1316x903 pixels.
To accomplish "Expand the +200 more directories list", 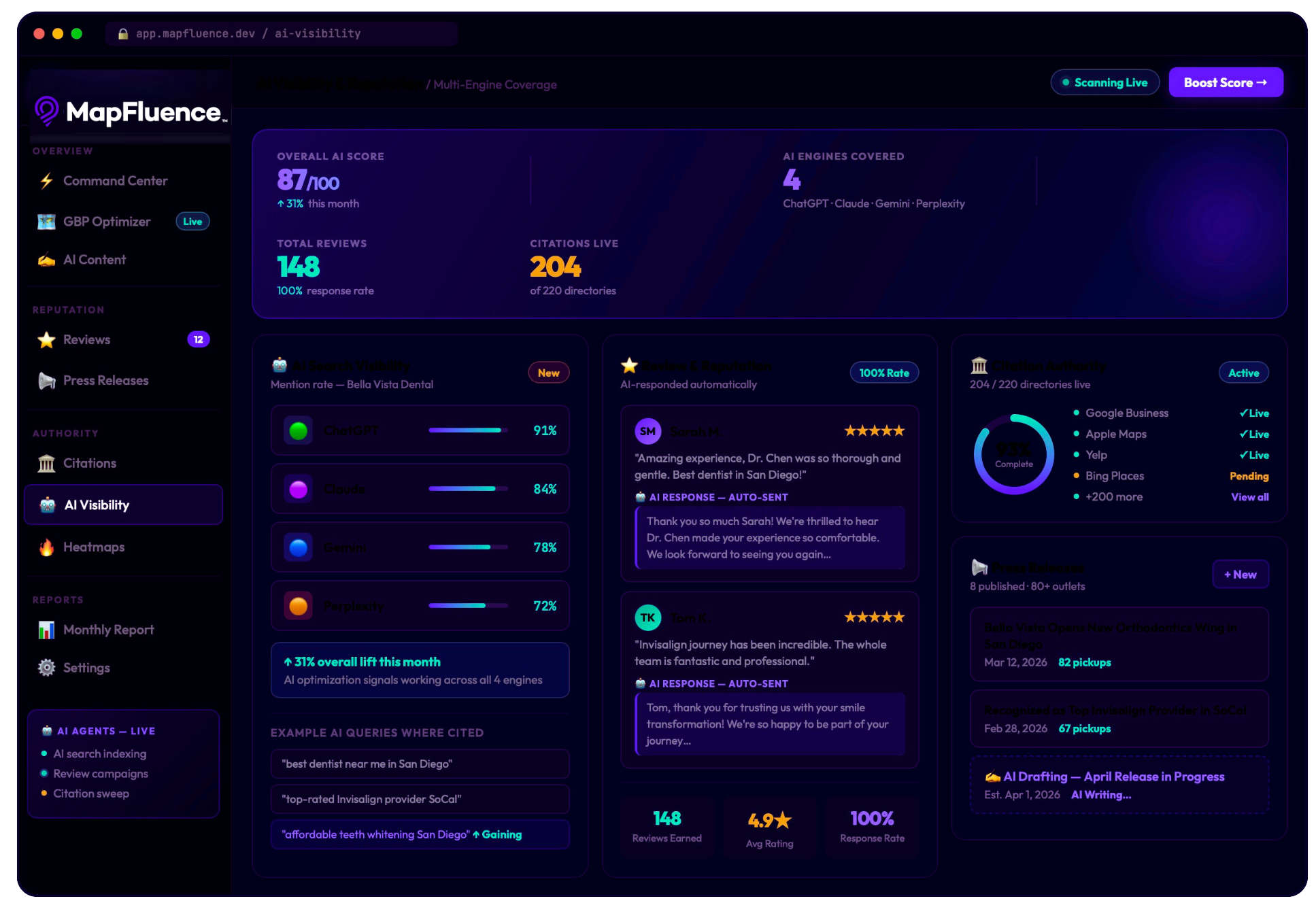I will click(x=1113, y=496).
